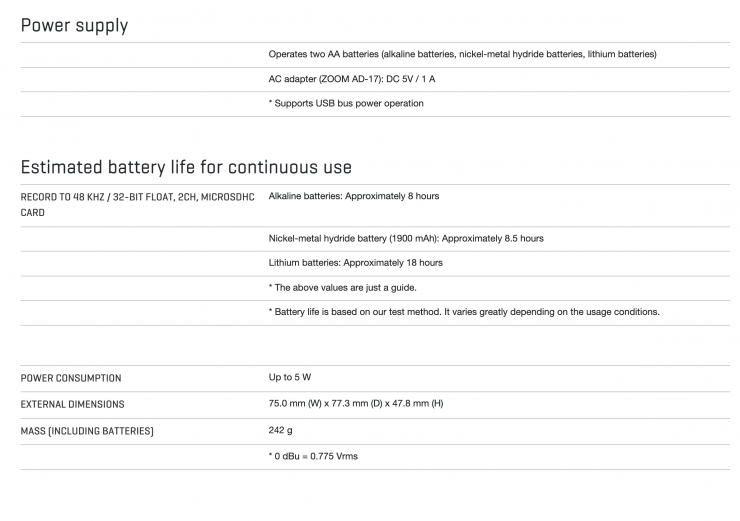This screenshot has width=740, height=521.
Task: Select the 242 g mass value
Action: coord(281,430)
